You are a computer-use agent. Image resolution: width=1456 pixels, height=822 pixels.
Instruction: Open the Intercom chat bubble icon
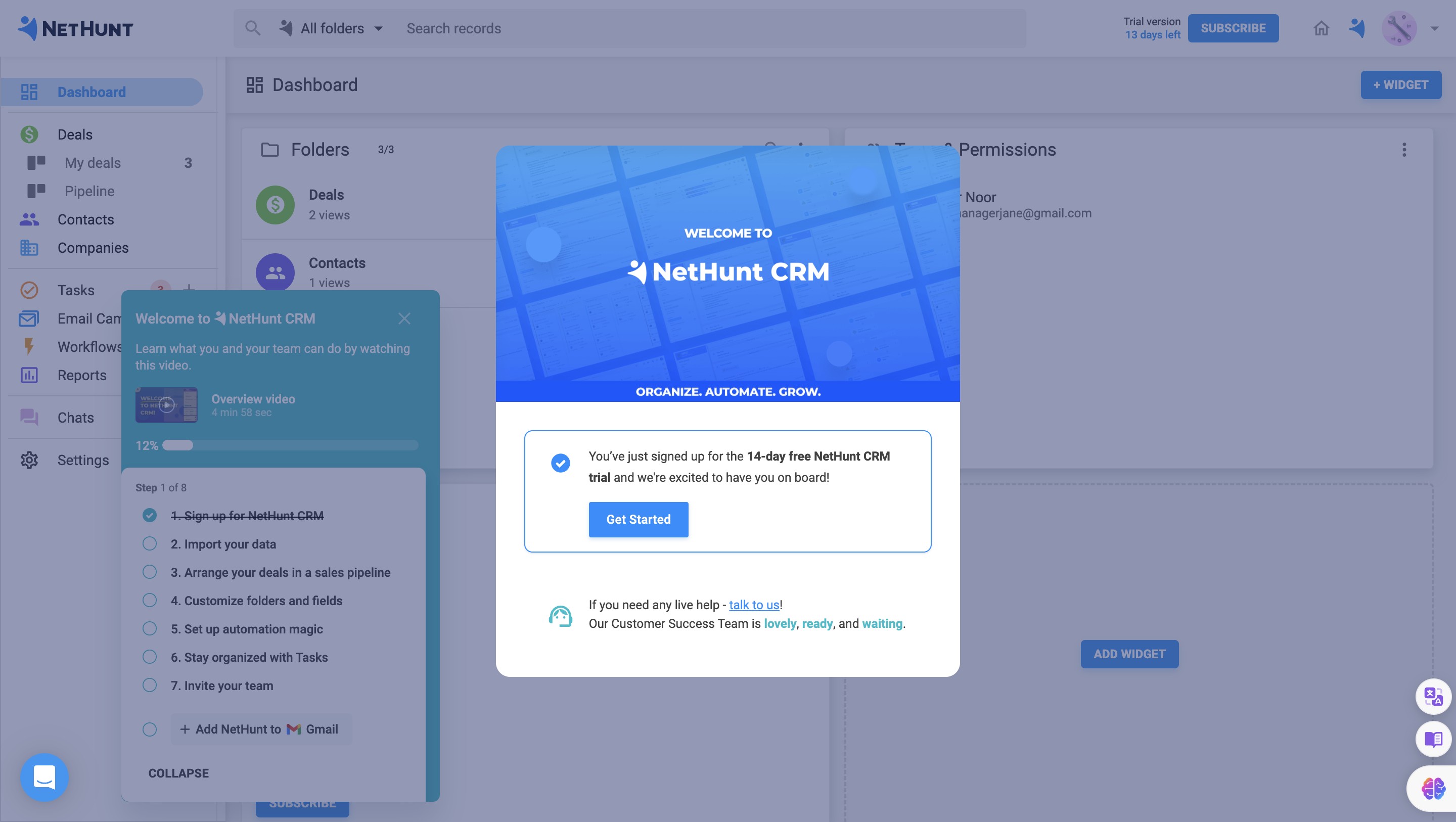point(44,777)
